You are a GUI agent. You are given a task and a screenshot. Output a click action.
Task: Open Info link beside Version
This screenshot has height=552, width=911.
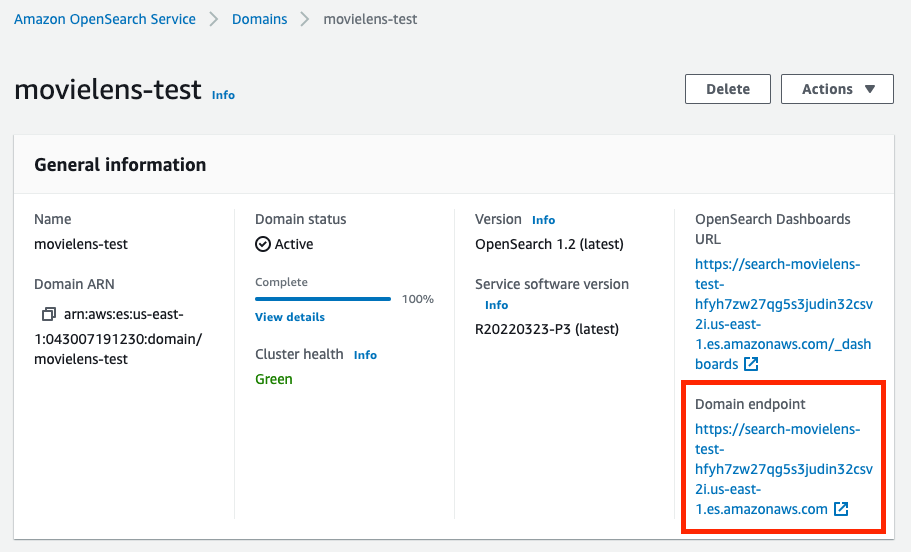click(x=544, y=220)
